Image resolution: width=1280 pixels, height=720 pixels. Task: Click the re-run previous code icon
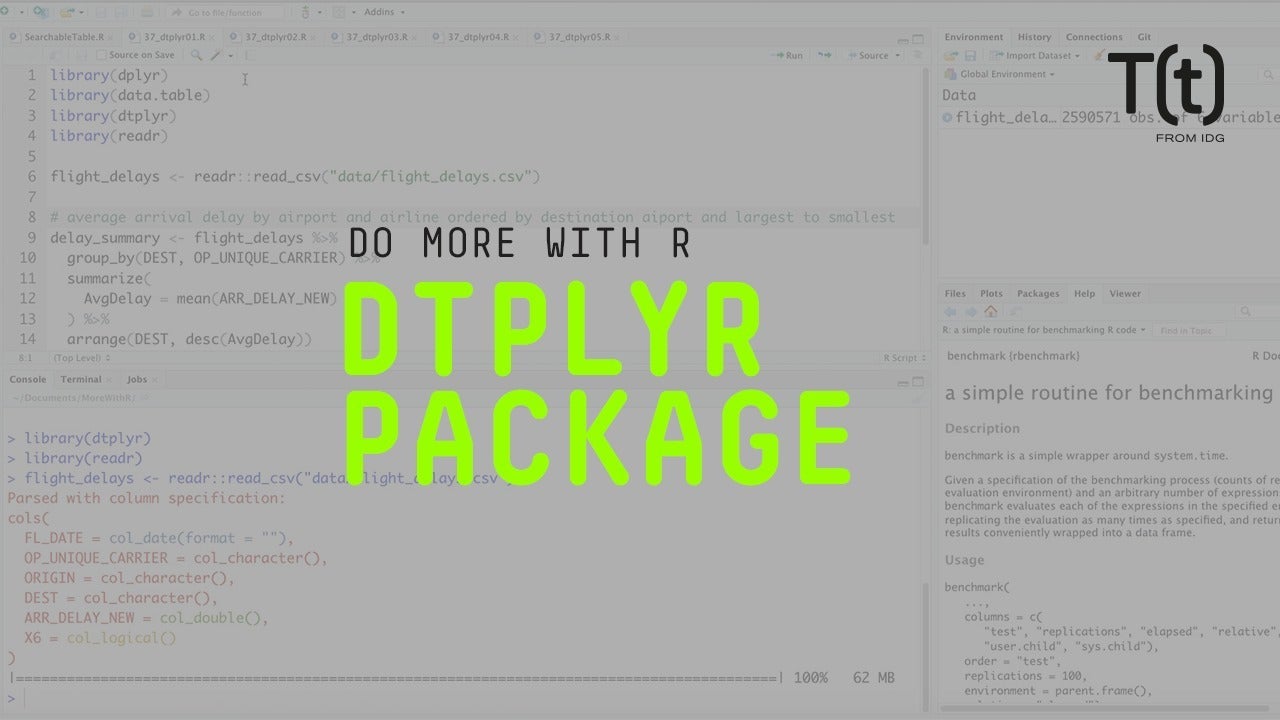825,56
